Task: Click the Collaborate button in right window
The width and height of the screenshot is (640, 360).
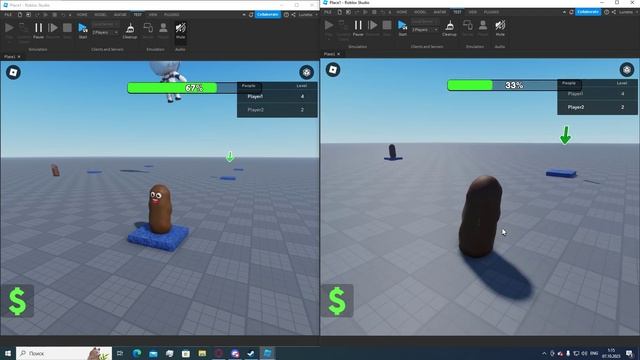Action: coord(588,12)
